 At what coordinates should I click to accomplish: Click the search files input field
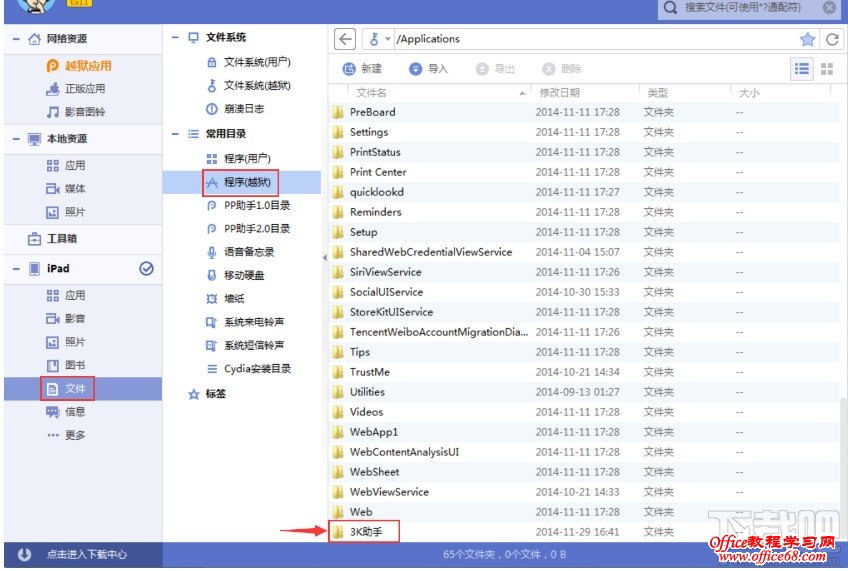point(741,8)
